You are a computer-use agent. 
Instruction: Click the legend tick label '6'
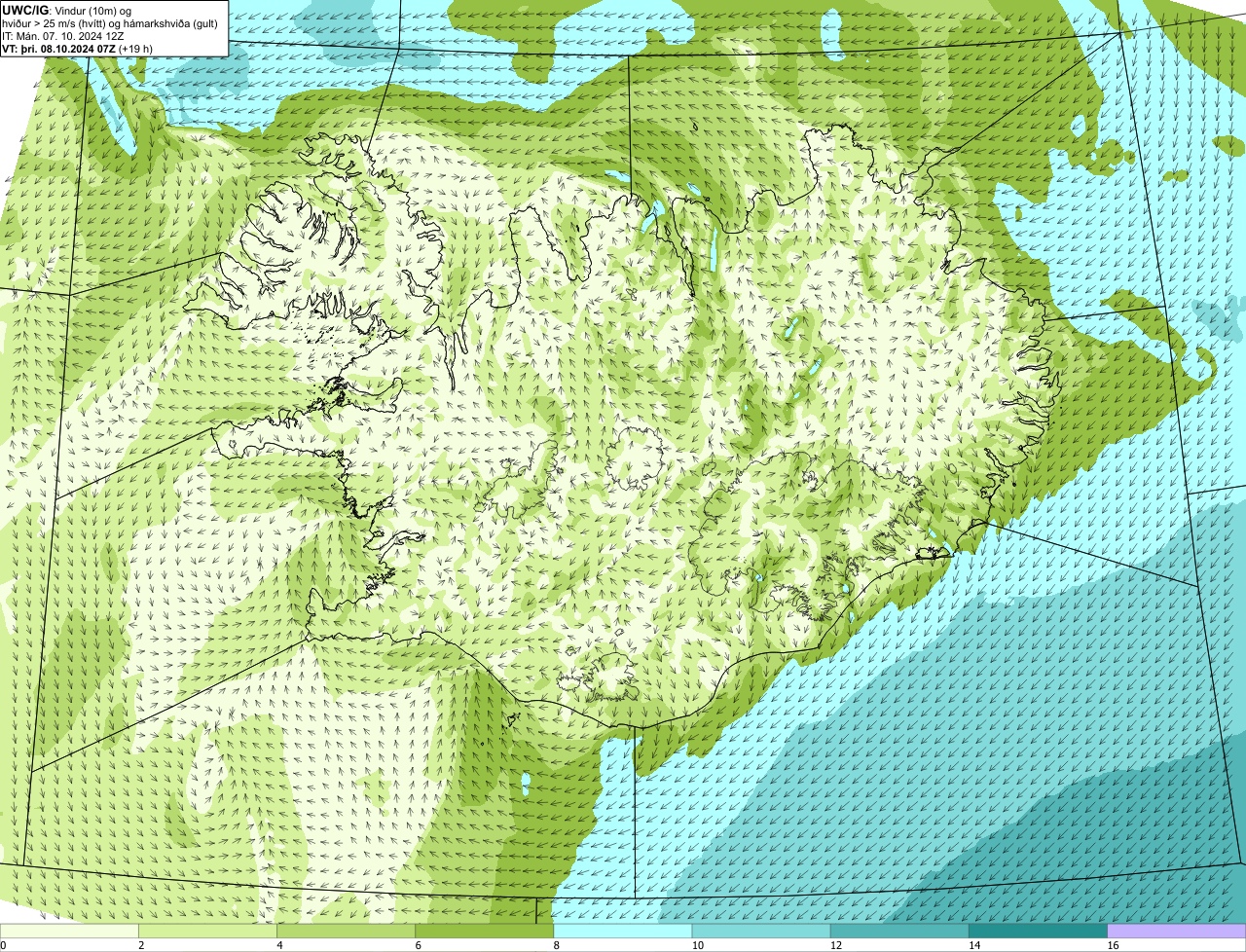(419, 945)
